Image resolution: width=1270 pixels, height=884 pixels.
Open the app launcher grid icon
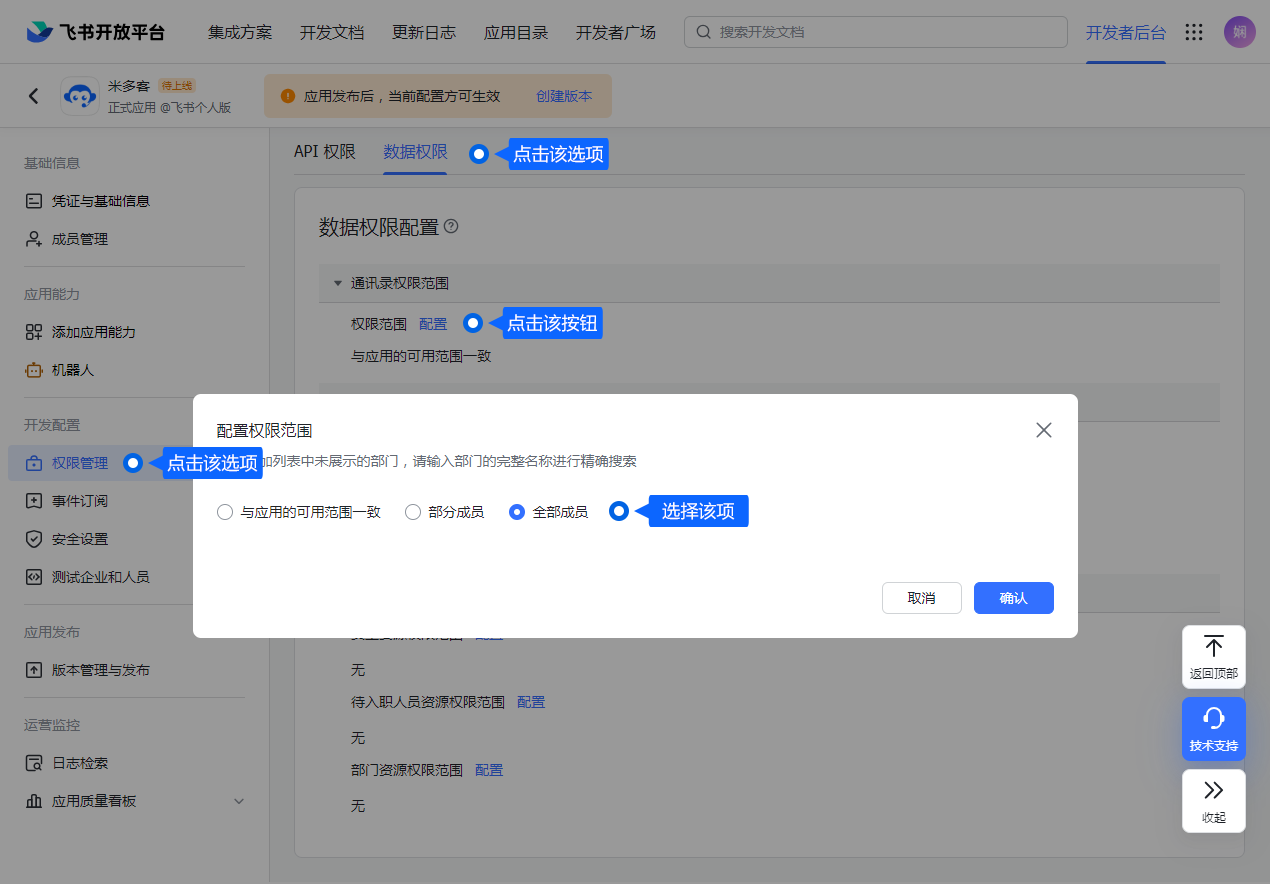(1193, 32)
